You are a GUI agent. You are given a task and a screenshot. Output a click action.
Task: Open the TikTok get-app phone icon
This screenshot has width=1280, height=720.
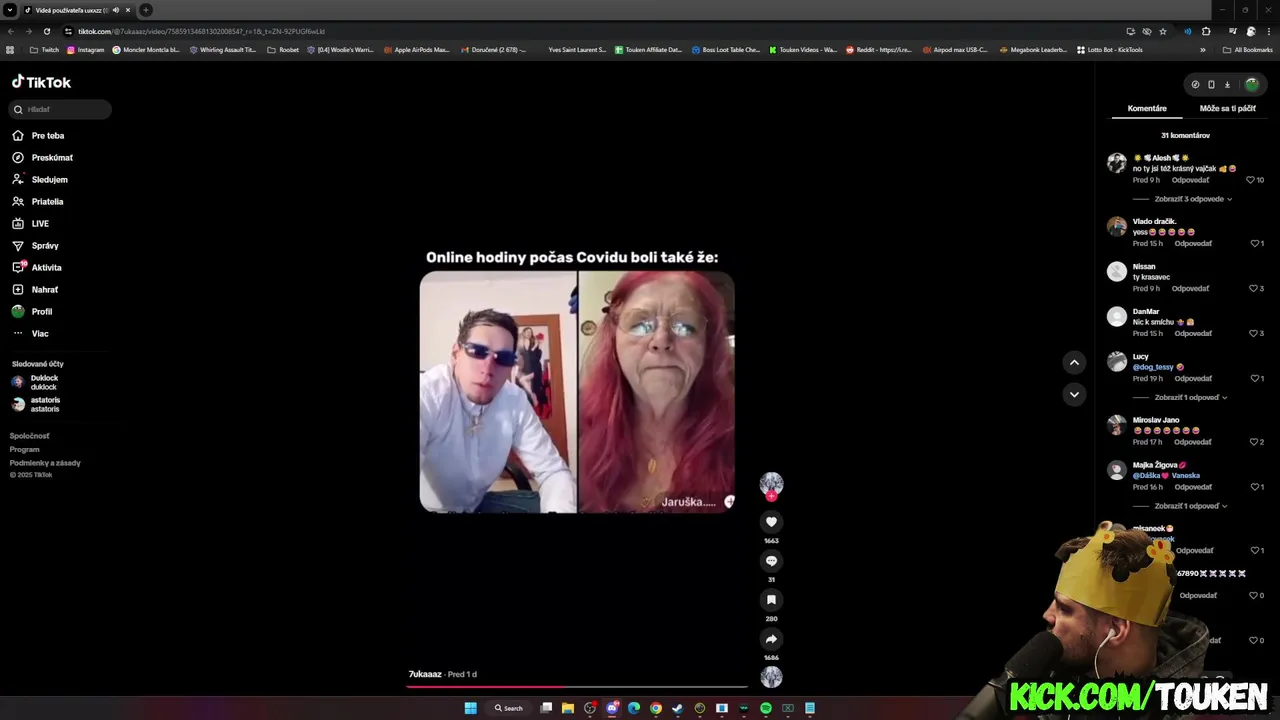click(x=1211, y=85)
